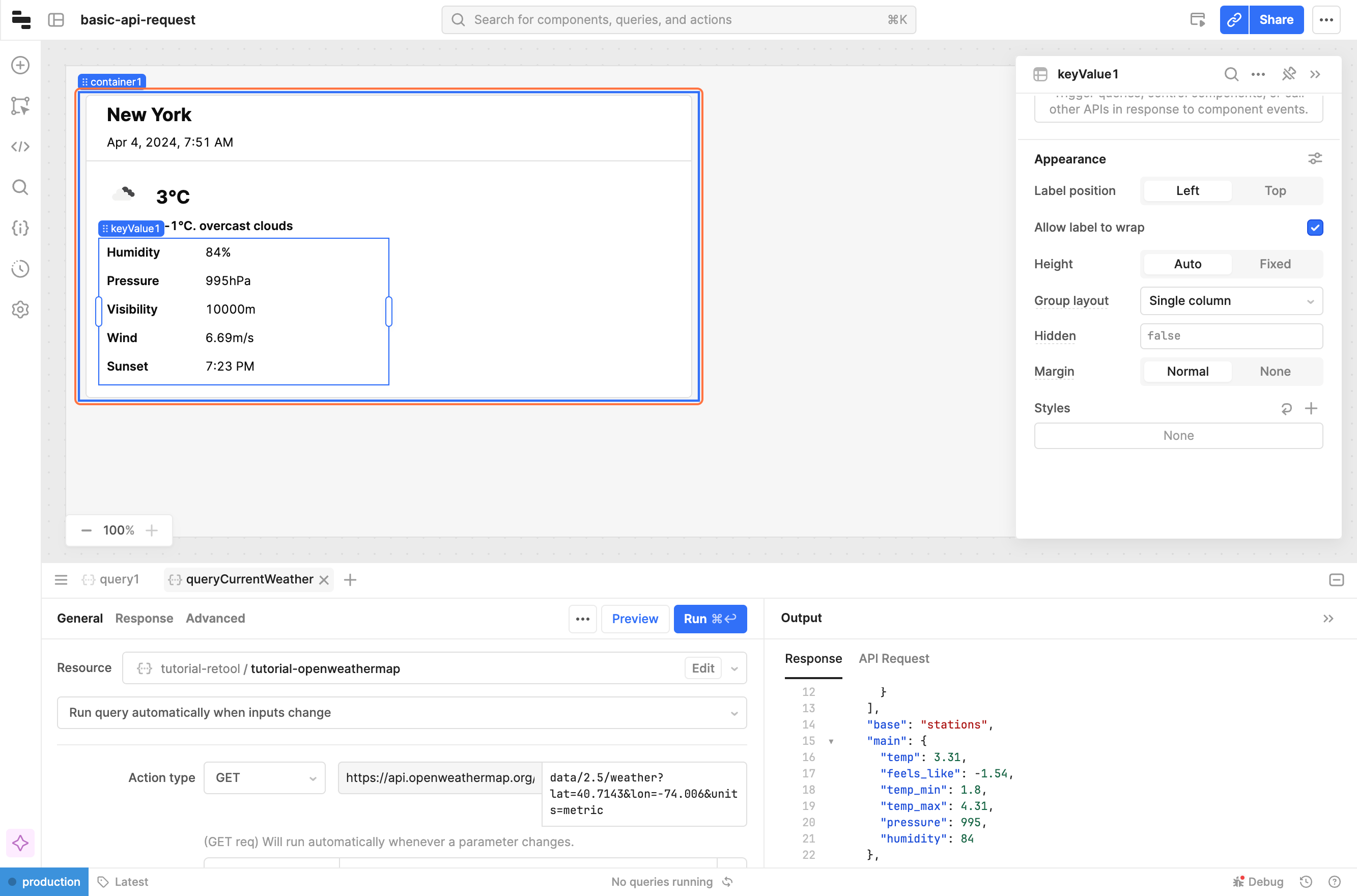Click the unpin icon in keyValue1 inspector
The height and width of the screenshot is (896, 1357).
coord(1288,74)
